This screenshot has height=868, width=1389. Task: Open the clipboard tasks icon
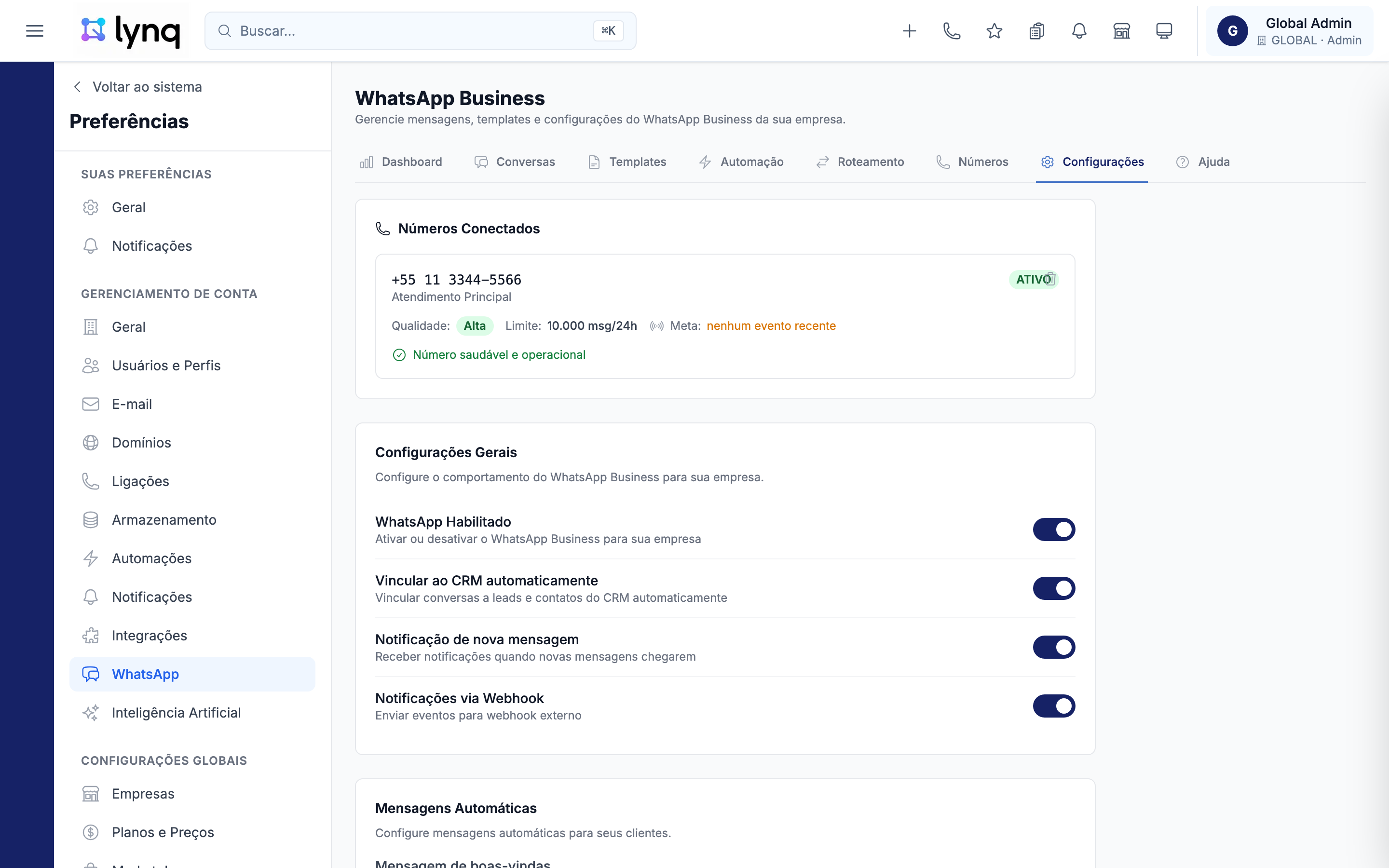coord(1036,31)
